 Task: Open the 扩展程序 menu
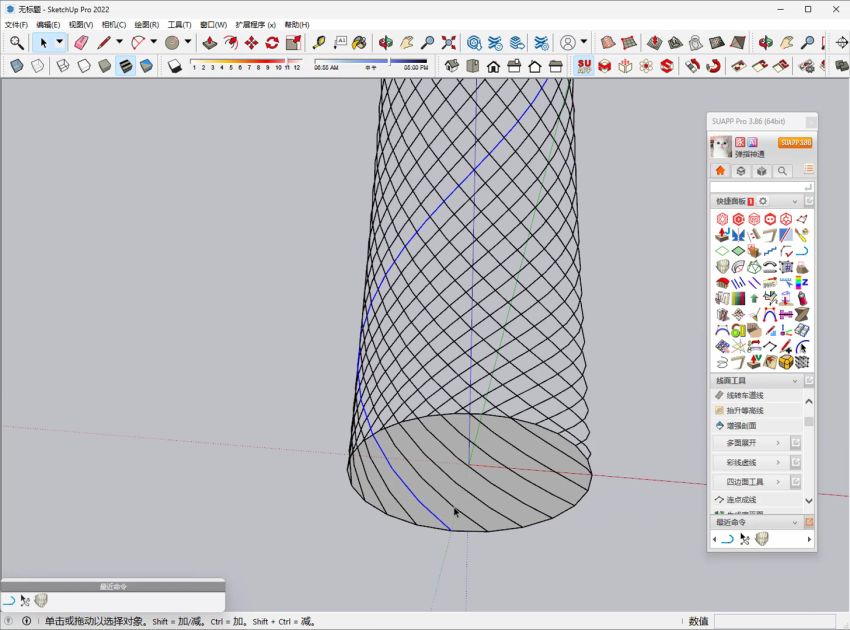click(x=255, y=24)
